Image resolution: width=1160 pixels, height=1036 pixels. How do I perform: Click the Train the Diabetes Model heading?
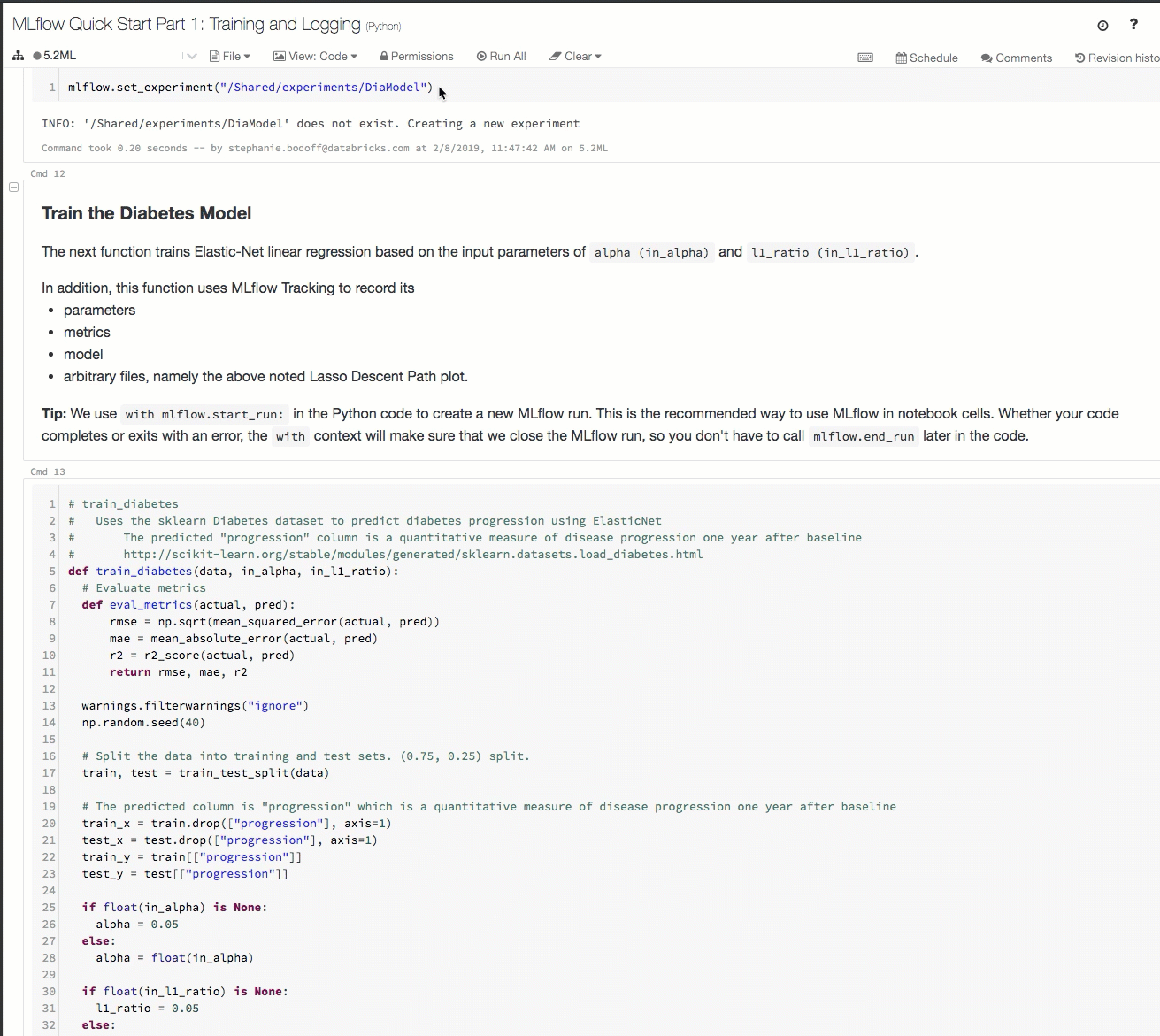146,213
